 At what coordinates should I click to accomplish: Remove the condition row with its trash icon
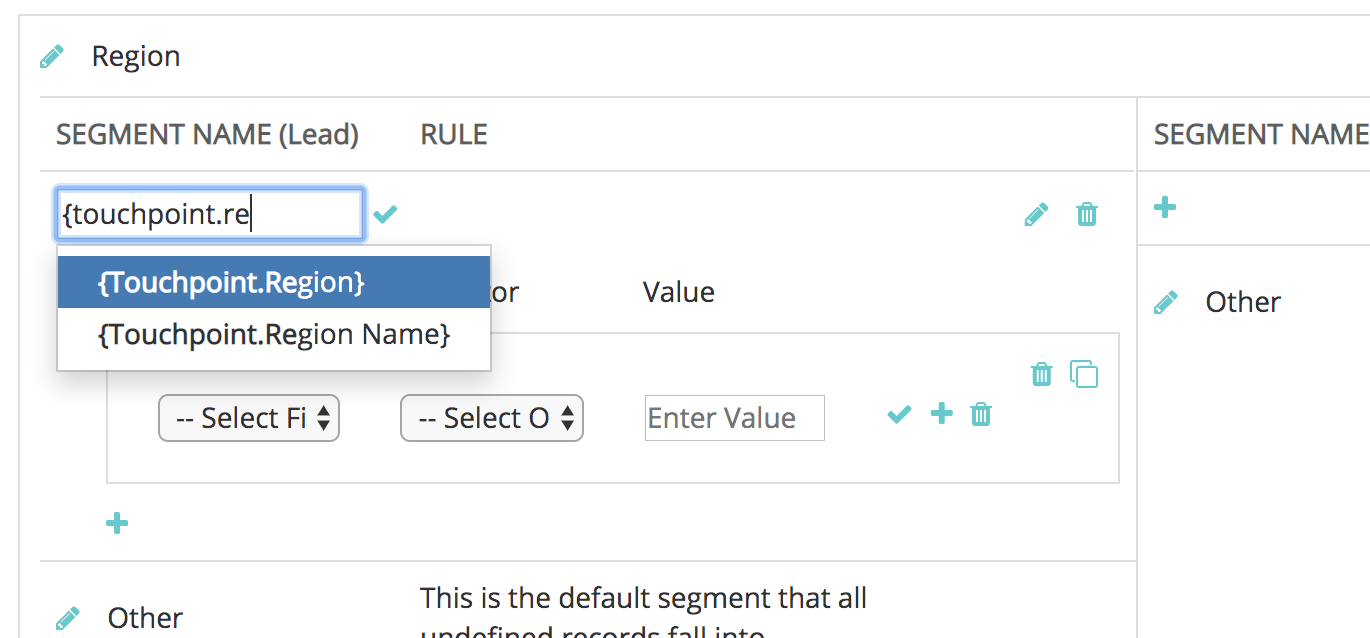[981, 414]
